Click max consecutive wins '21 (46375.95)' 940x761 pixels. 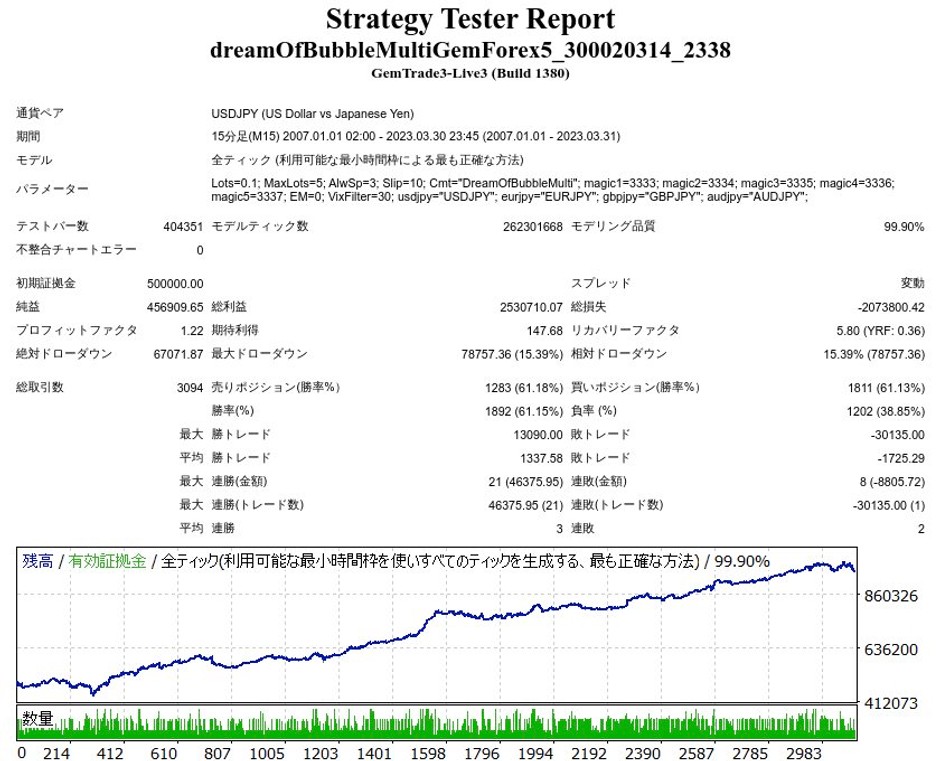[526, 482]
